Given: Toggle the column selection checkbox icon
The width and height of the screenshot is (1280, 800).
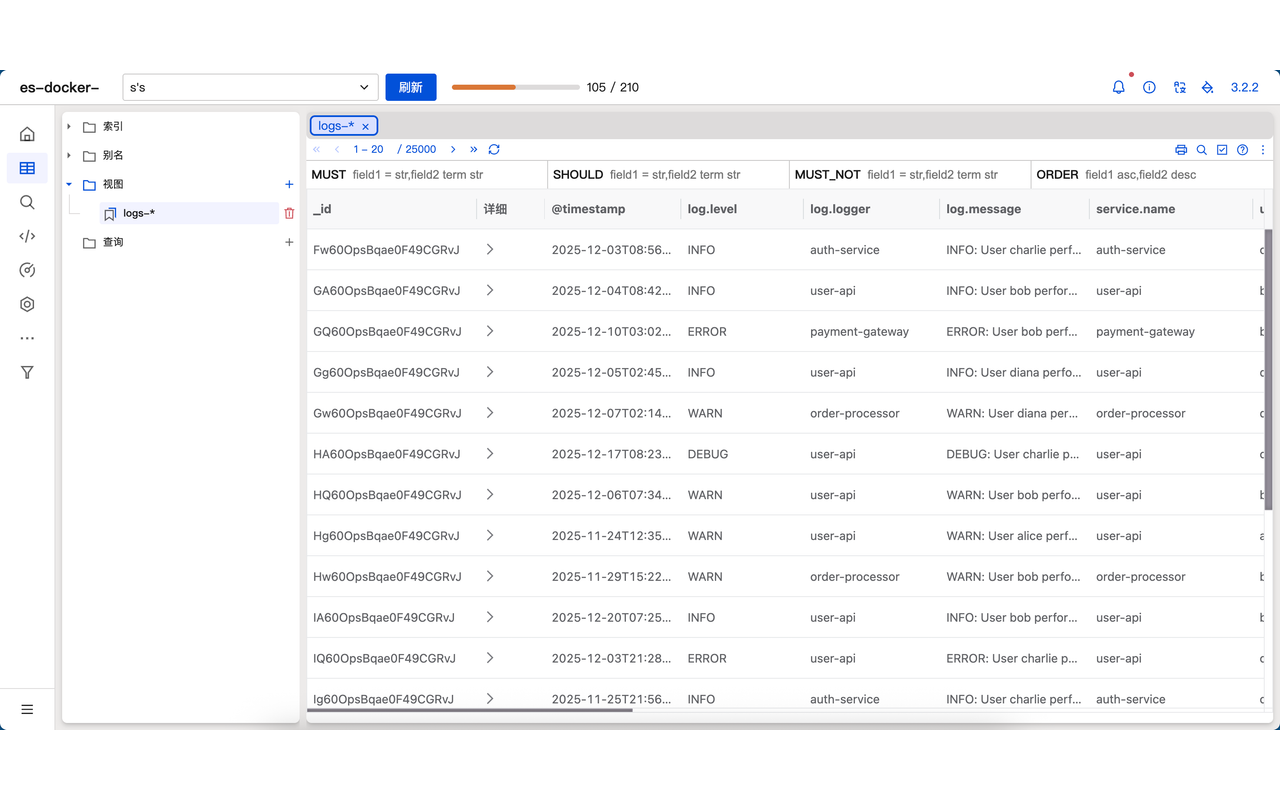Looking at the screenshot, I should 1222,148.
